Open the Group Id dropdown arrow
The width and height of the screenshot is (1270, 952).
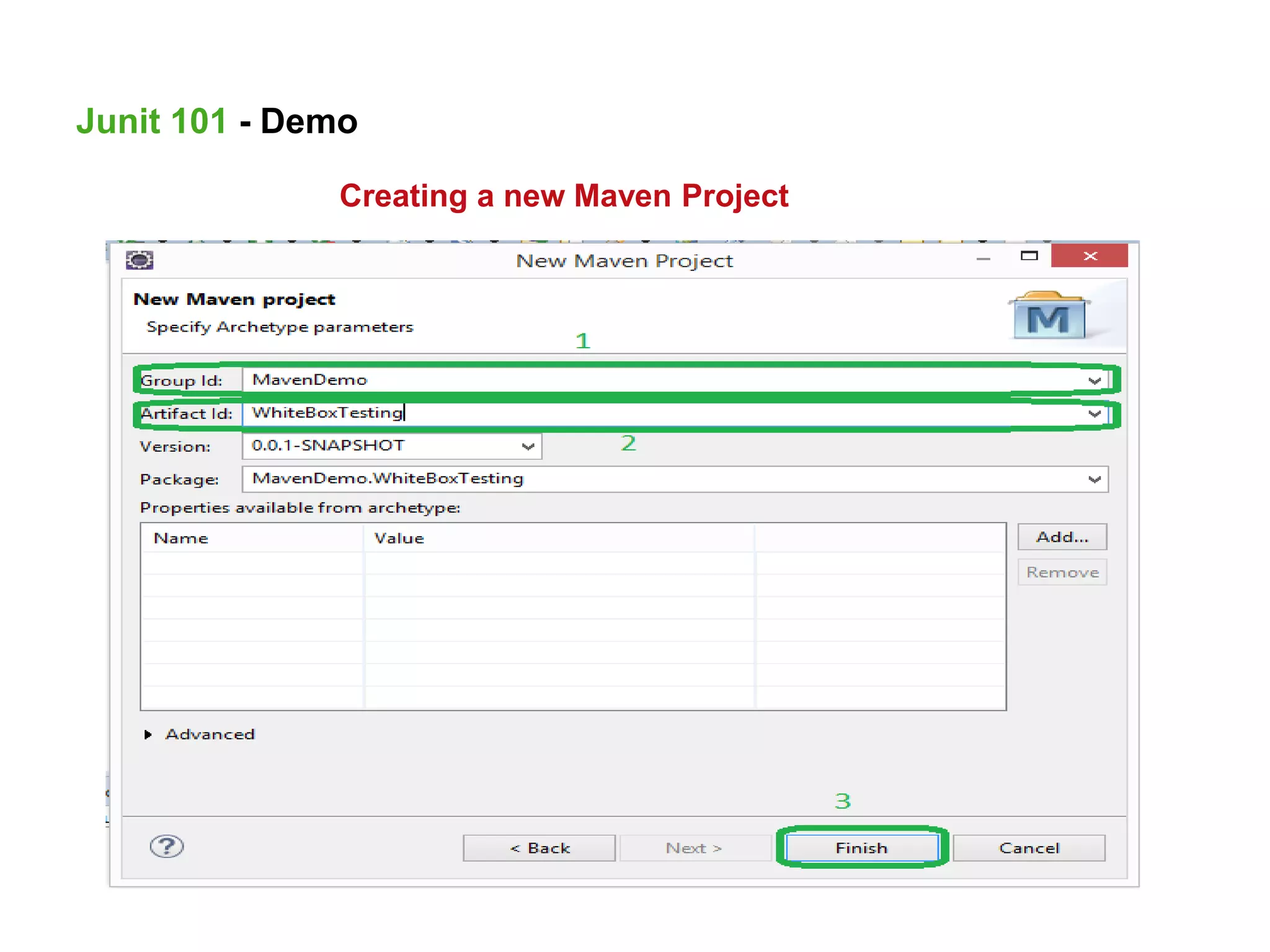[1095, 381]
